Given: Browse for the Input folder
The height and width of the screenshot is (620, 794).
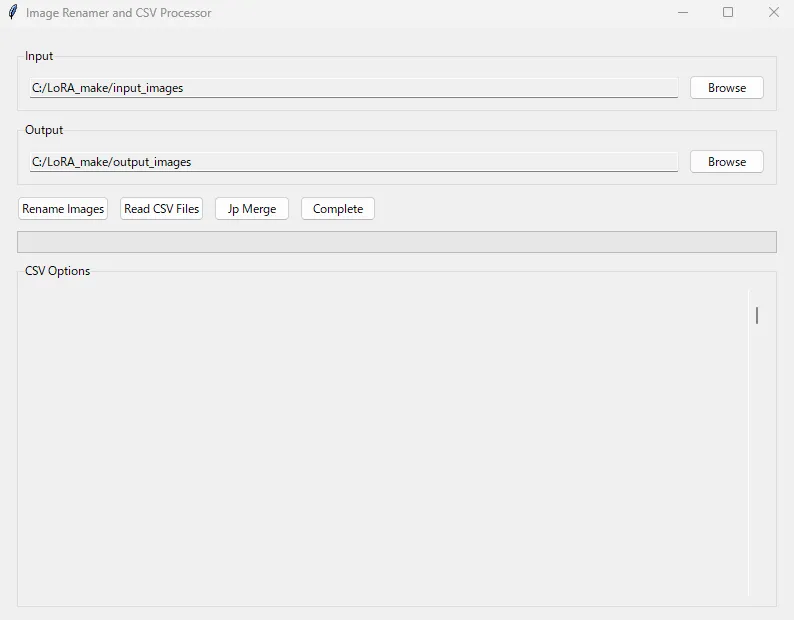Looking at the screenshot, I should tap(726, 88).
